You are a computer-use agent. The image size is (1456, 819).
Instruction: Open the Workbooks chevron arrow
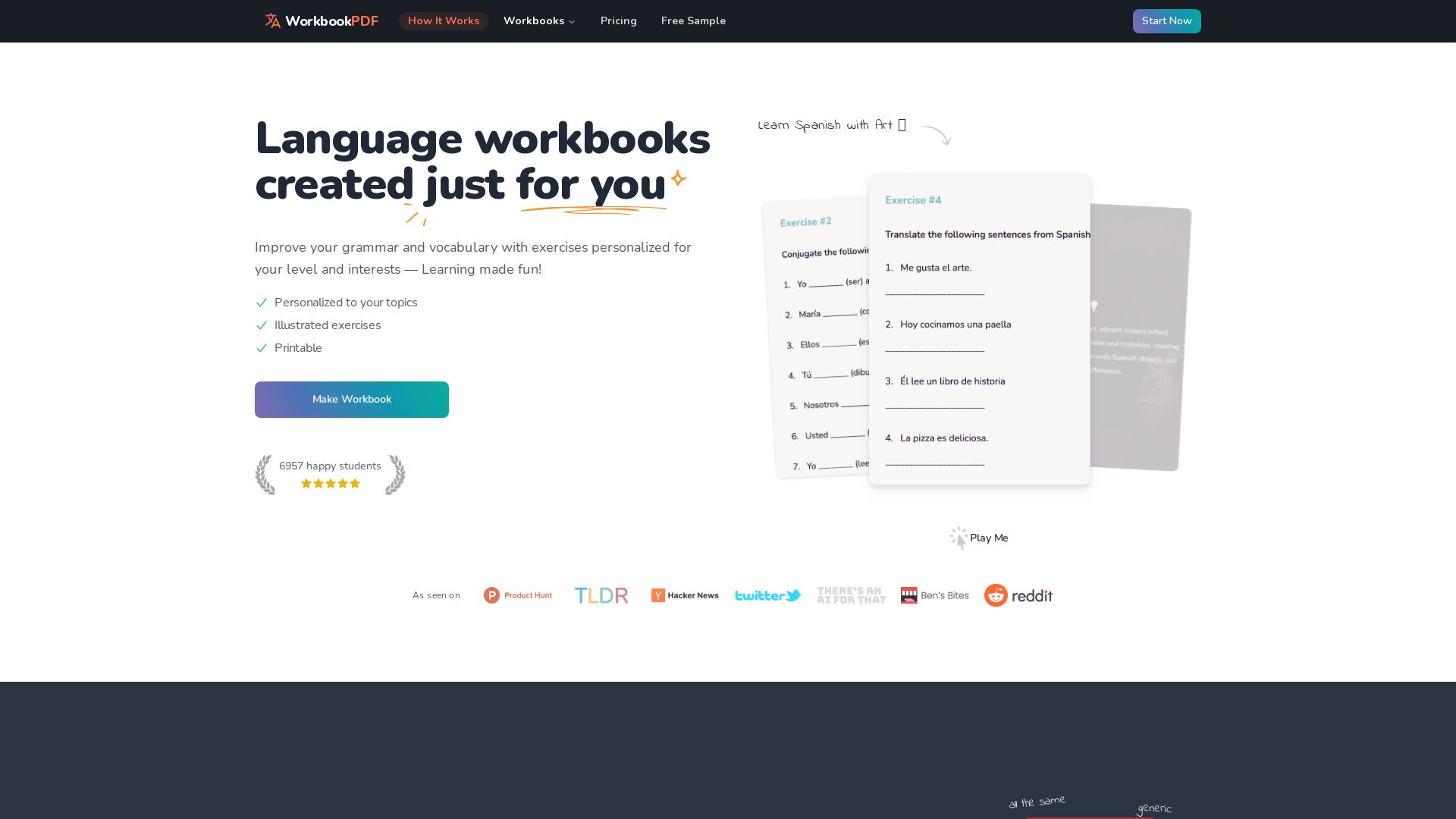tap(571, 21)
